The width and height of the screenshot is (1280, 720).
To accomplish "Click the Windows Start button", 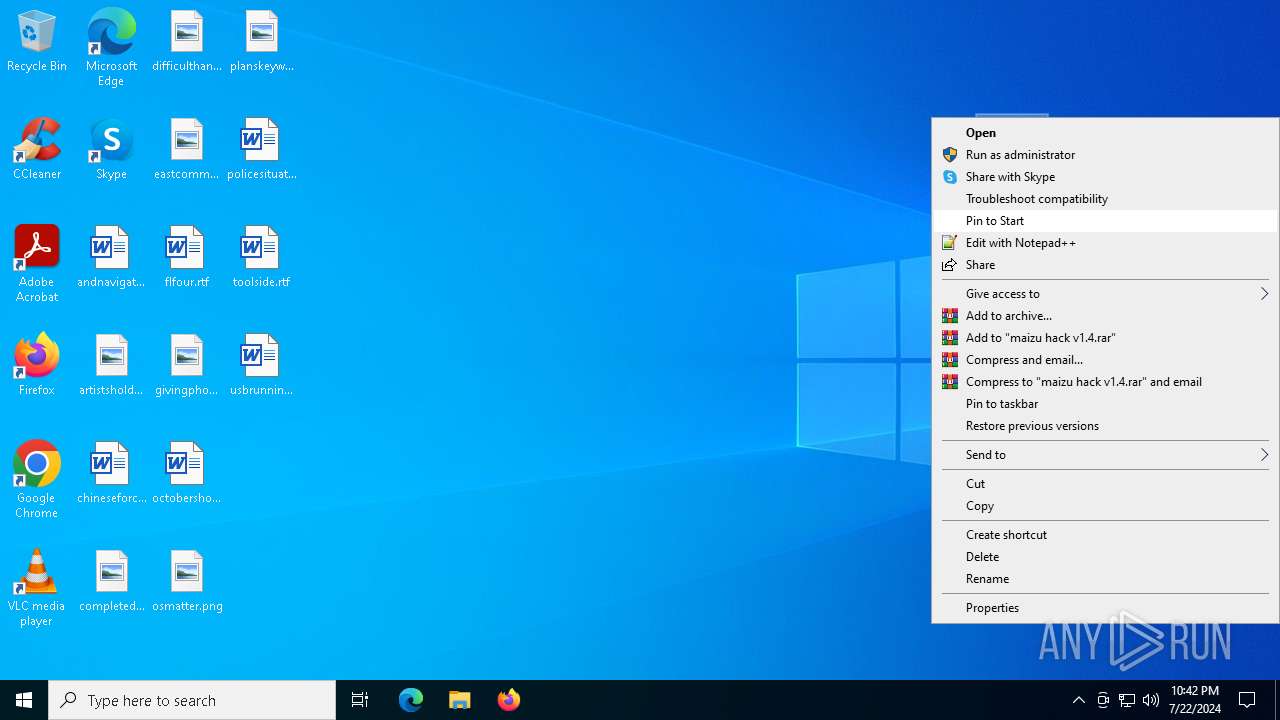I will click(x=24, y=700).
